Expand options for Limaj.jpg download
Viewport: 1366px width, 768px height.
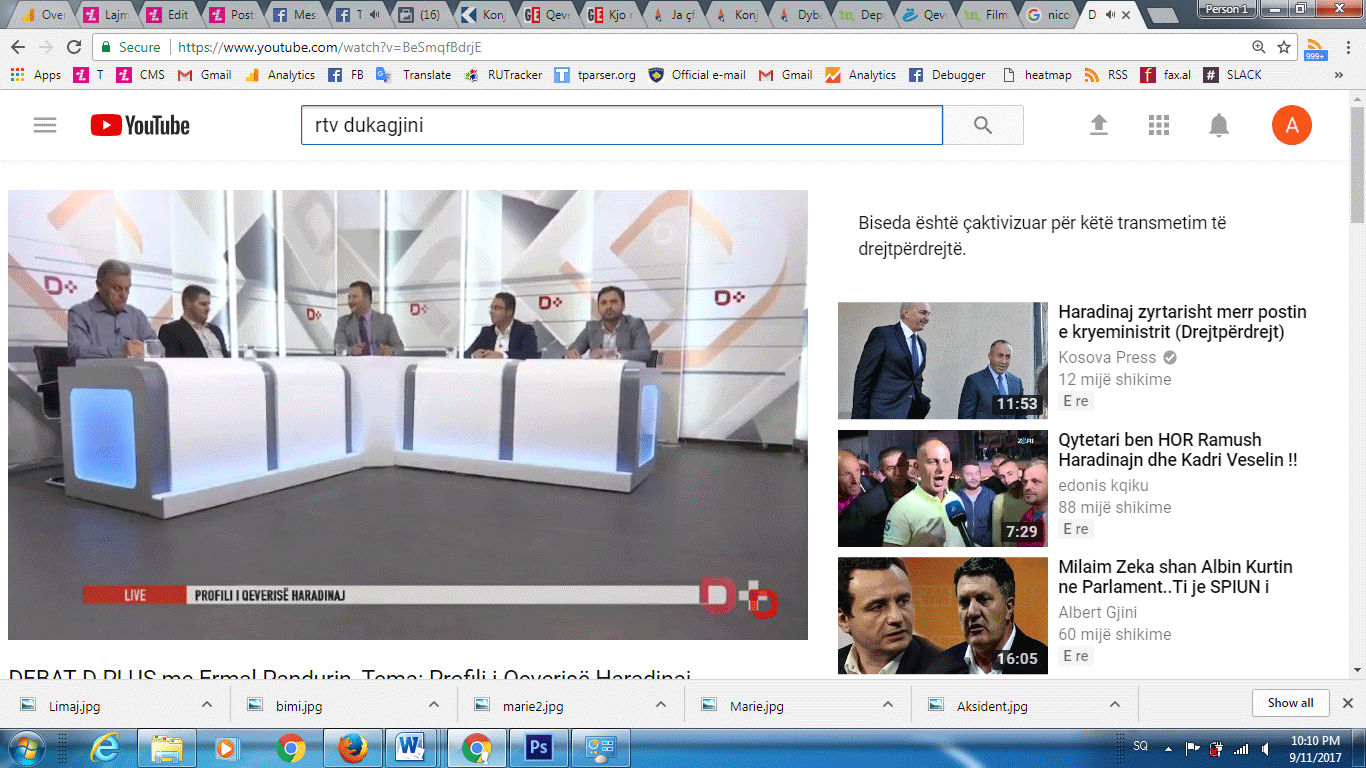(207, 704)
